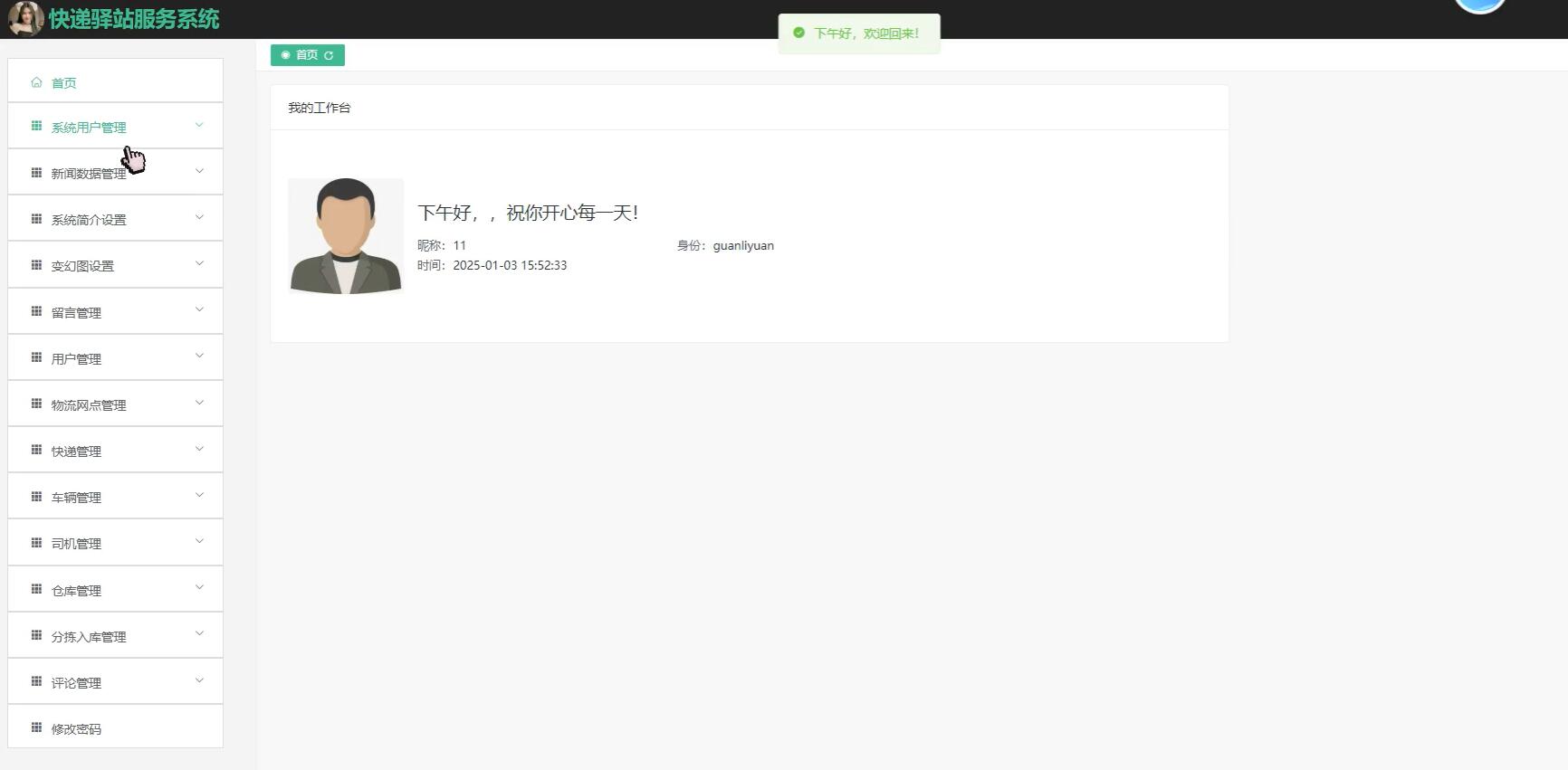Click grid icon next to 留言管理
The image size is (1568, 770).
click(x=36, y=311)
